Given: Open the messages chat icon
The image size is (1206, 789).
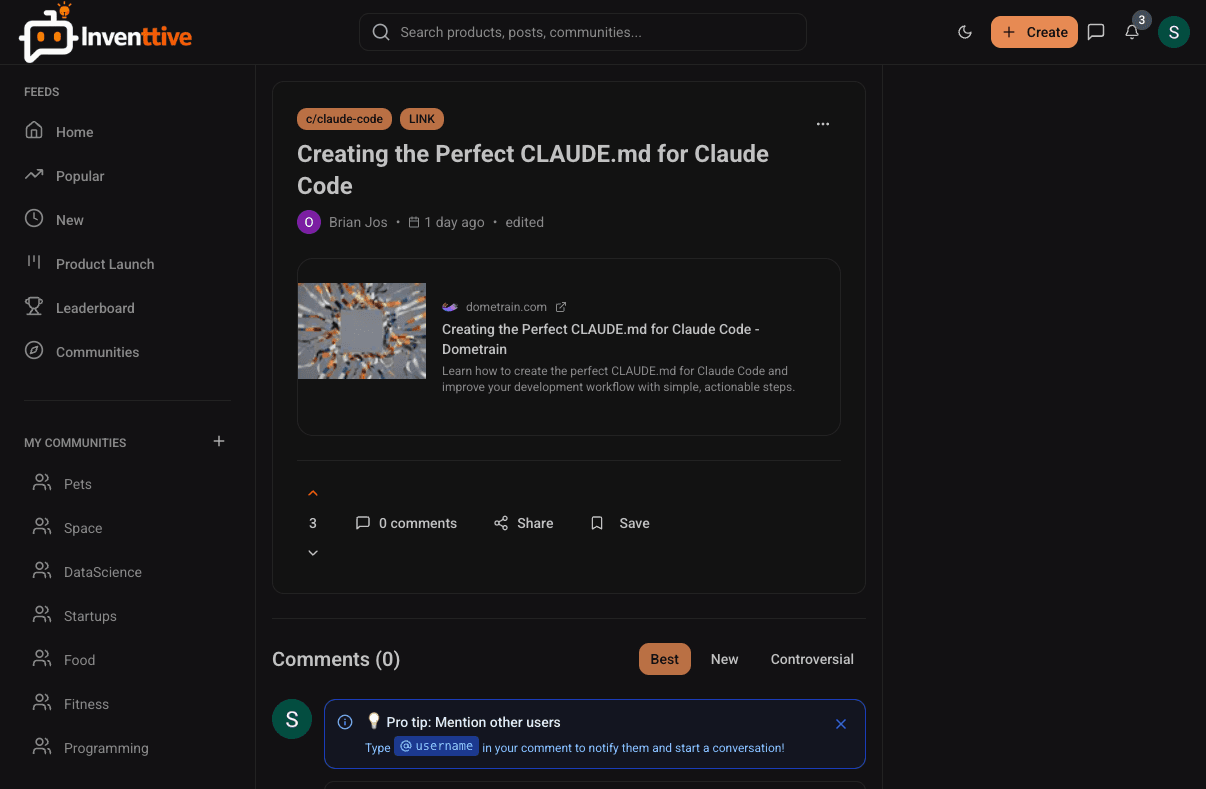Looking at the screenshot, I should pyautogui.click(x=1096, y=32).
